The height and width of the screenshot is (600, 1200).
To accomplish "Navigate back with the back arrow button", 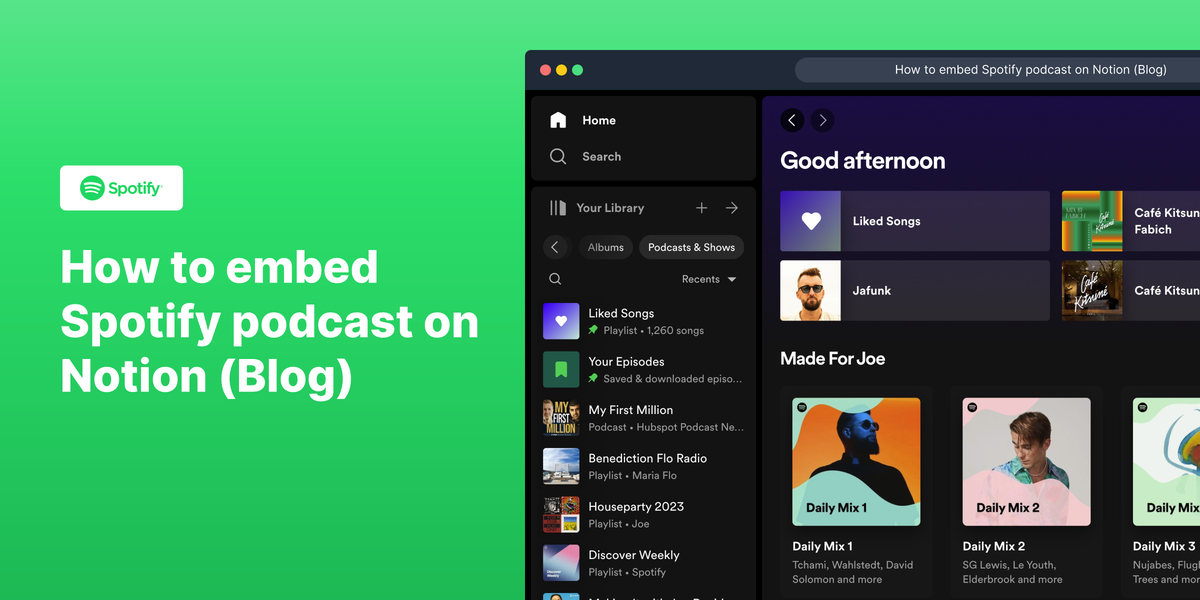I will pyautogui.click(x=791, y=120).
